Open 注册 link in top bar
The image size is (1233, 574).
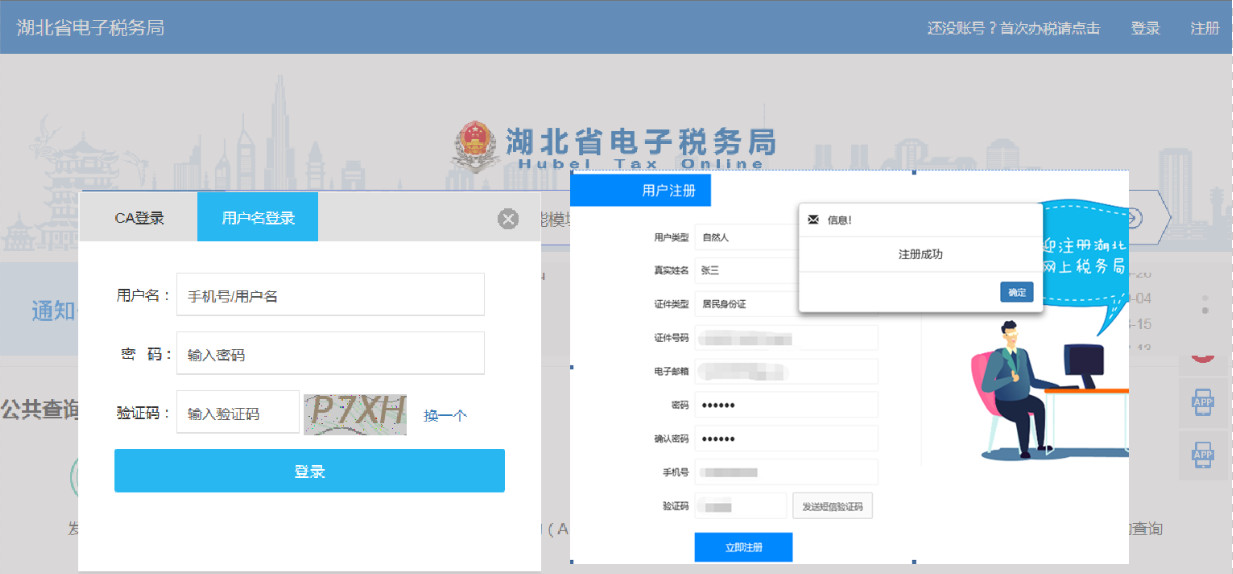point(1205,28)
